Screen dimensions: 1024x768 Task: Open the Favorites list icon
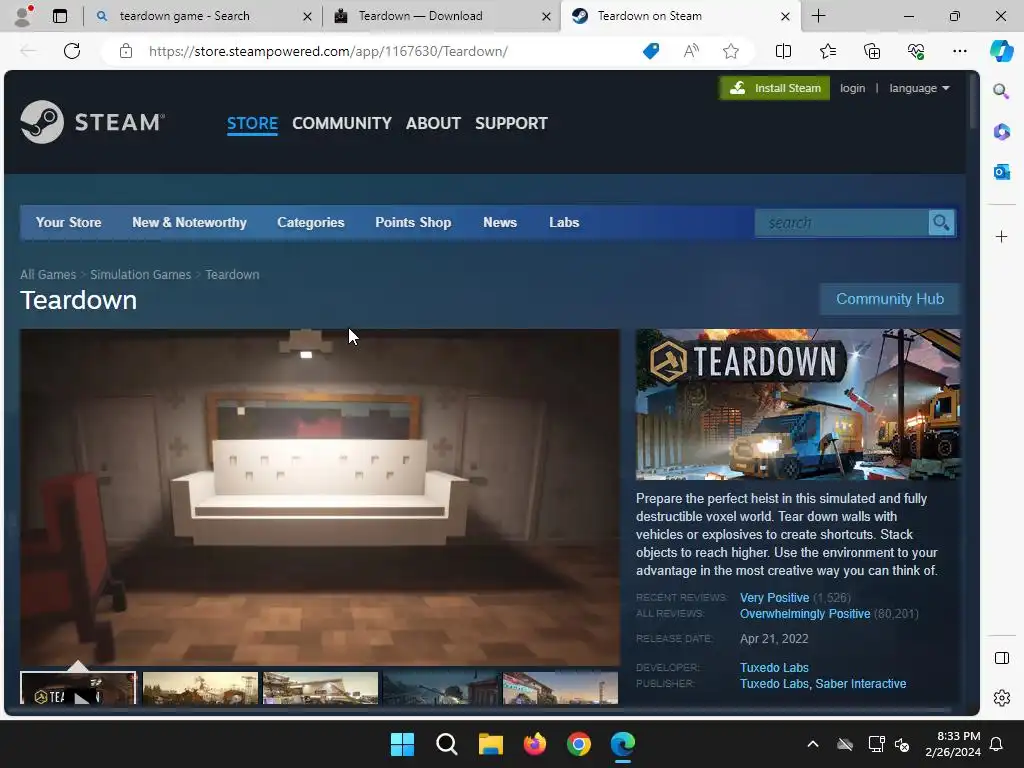pyautogui.click(x=827, y=51)
